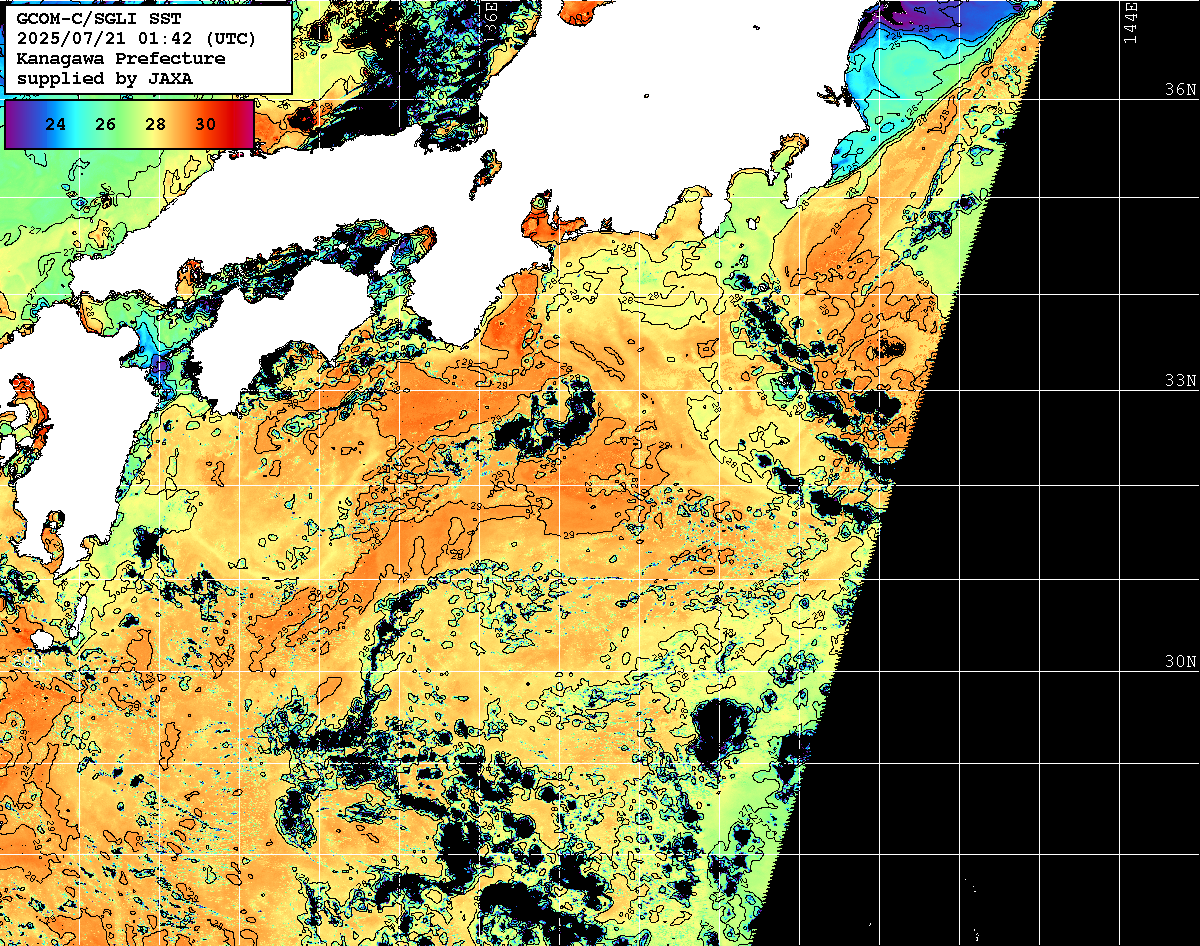This screenshot has width=1200, height=946.
Task: Click the '30' value on temperature legend
Action: [x=206, y=124]
